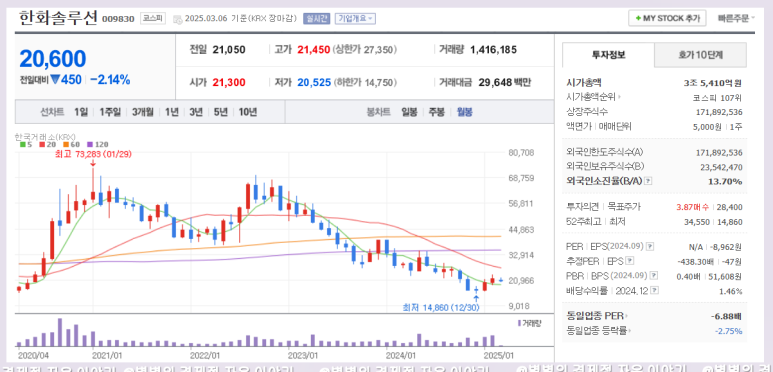Click the stock code 009830
Image resolution: width=773 pixels, height=372 pixels.
click(118, 19)
